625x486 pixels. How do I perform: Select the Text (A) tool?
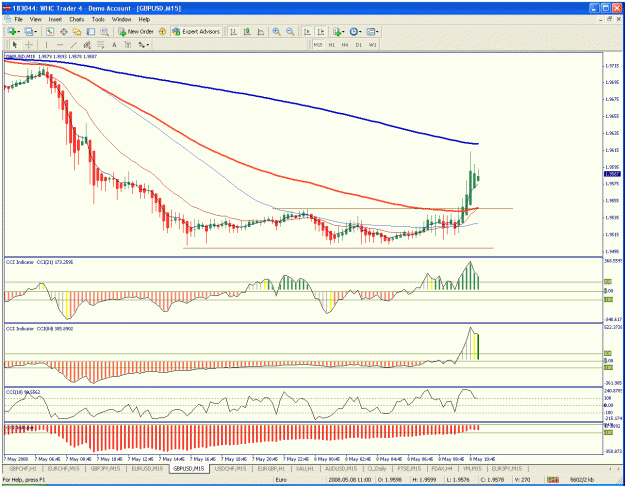tap(114, 45)
